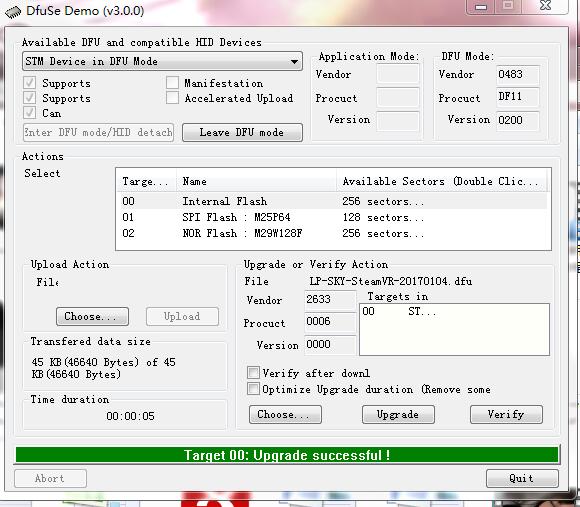Click the green Upgrade successful progress bar

pyautogui.click(x=287, y=455)
